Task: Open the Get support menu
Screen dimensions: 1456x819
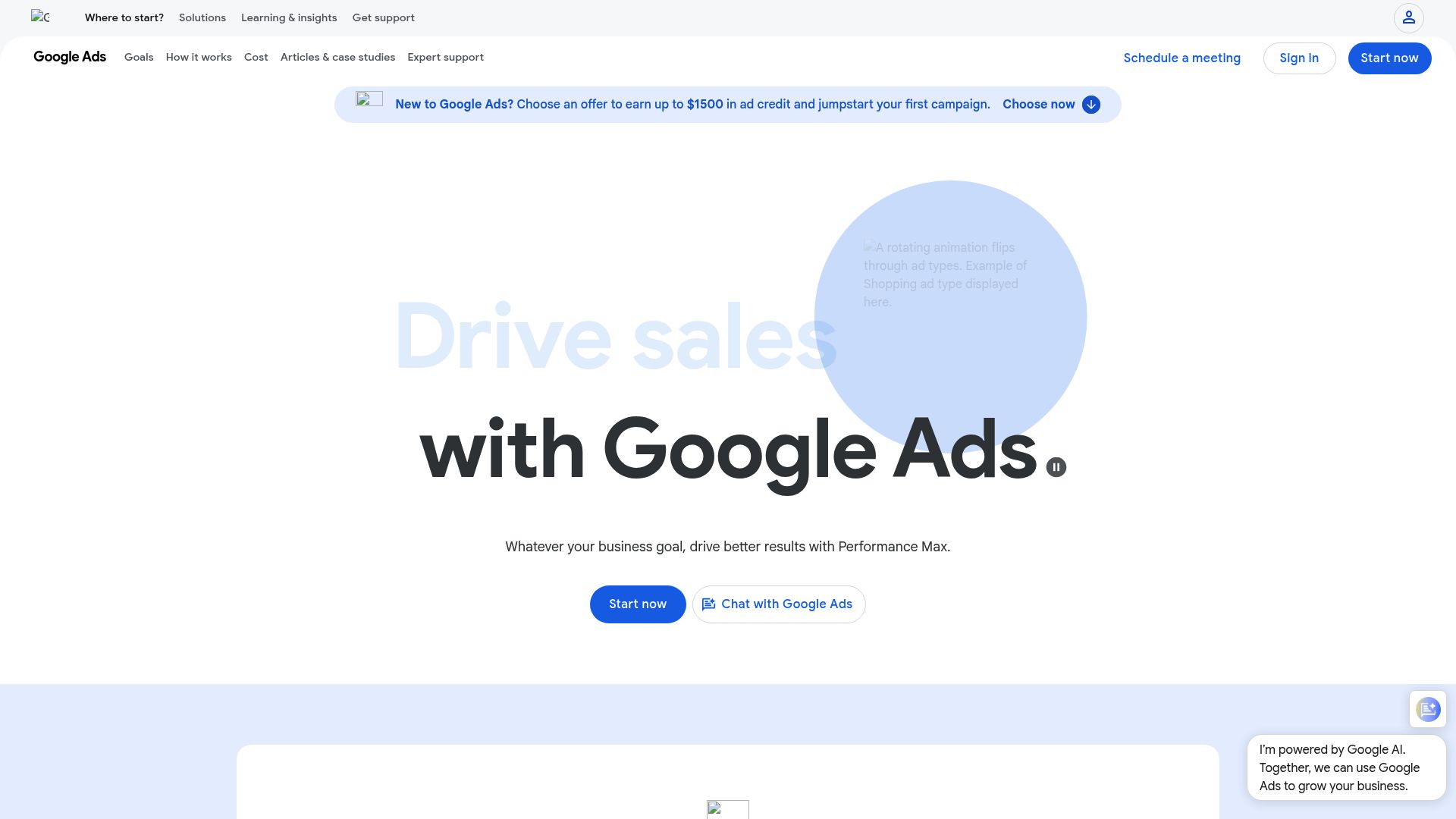Action: pyautogui.click(x=383, y=17)
